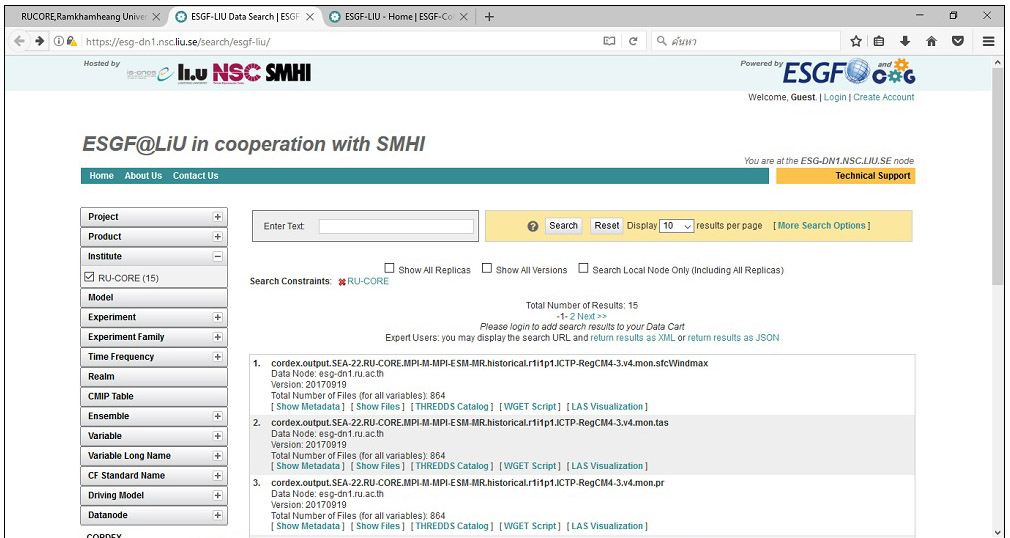1010x538 pixels.
Task: Switch to RUCORE Ramkhamhaeng University tab
Action: coord(84,17)
